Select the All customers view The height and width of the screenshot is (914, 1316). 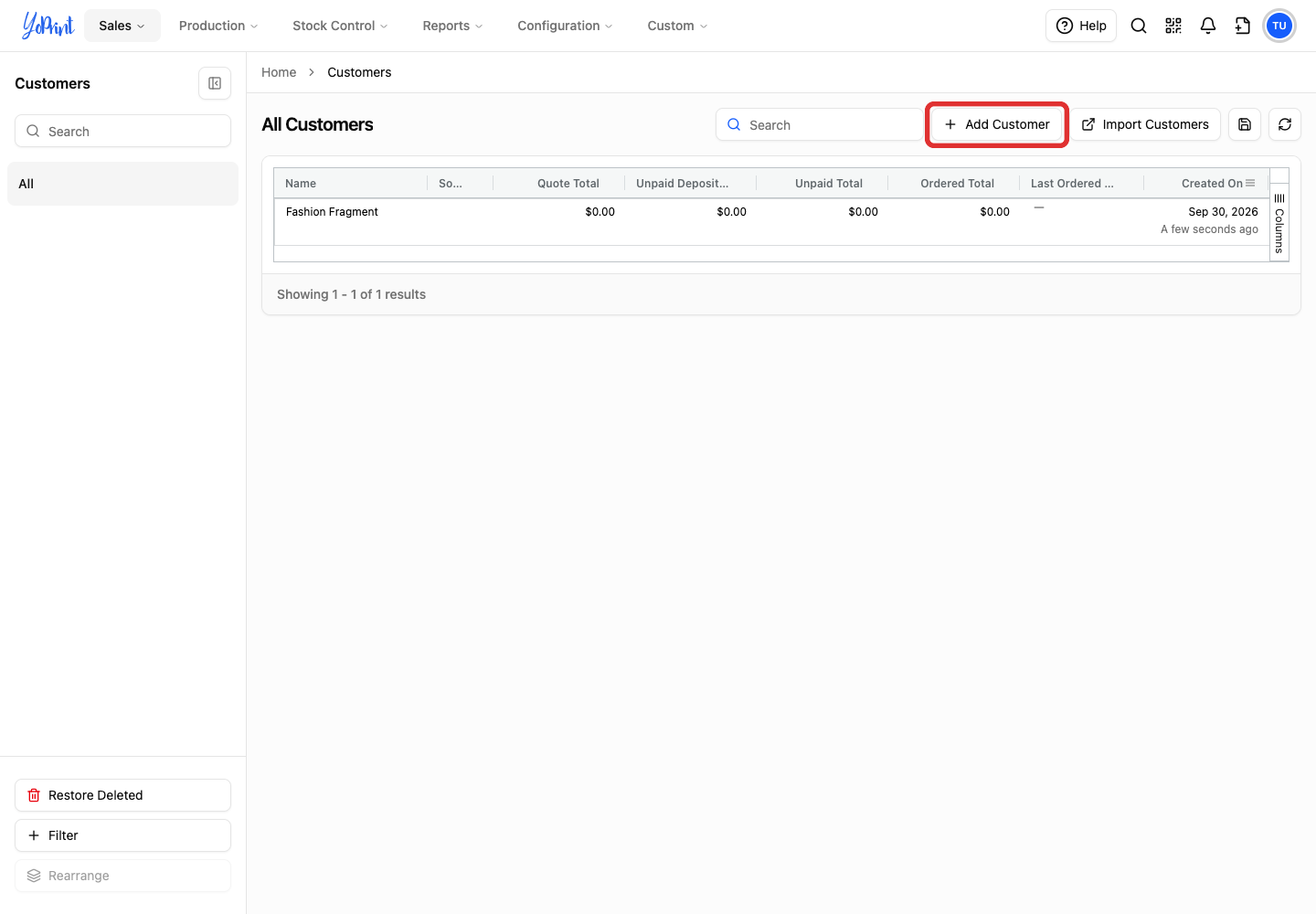coord(122,184)
